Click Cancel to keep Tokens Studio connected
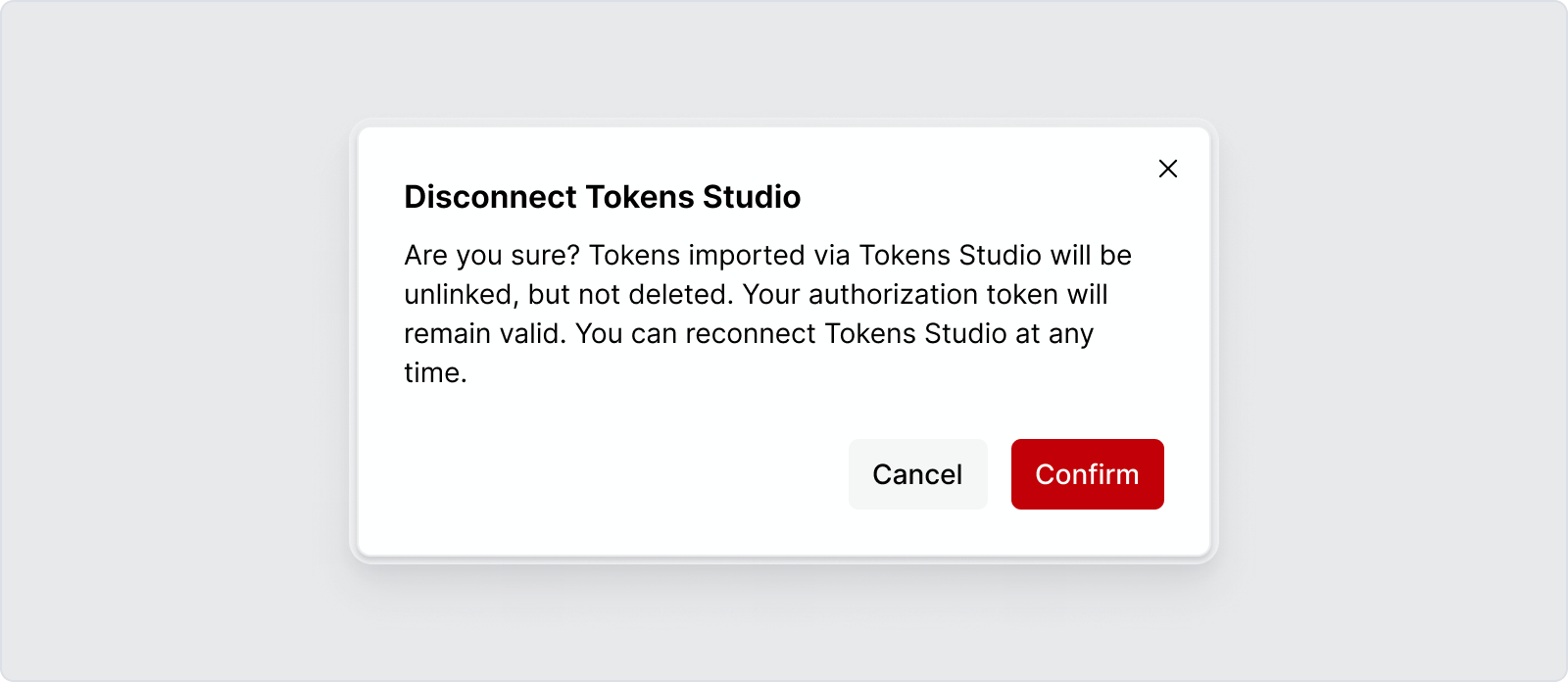The width and height of the screenshot is (1568, 682). (917, 474)
